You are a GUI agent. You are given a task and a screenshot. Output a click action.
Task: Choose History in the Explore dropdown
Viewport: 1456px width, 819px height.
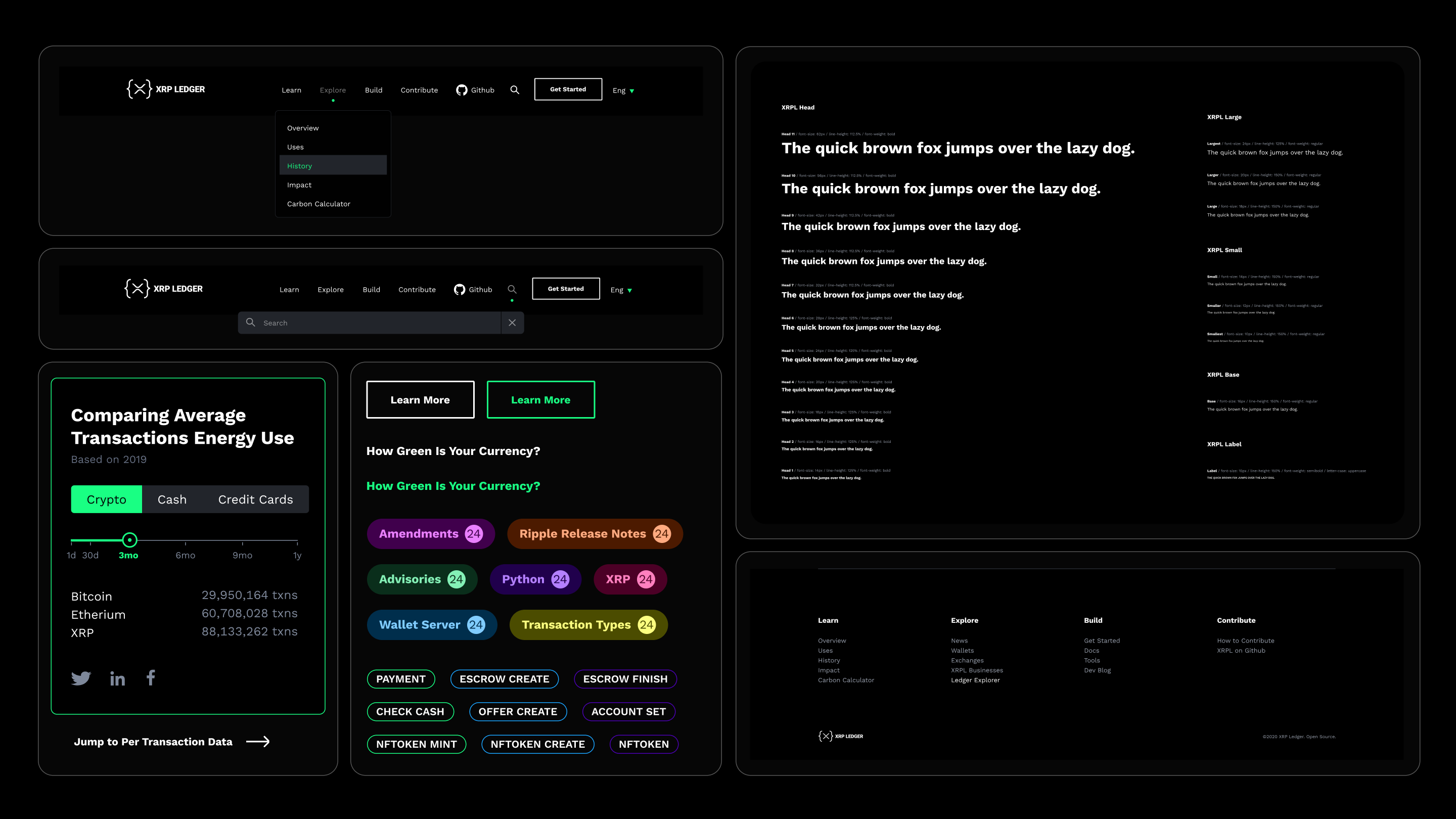300,166
